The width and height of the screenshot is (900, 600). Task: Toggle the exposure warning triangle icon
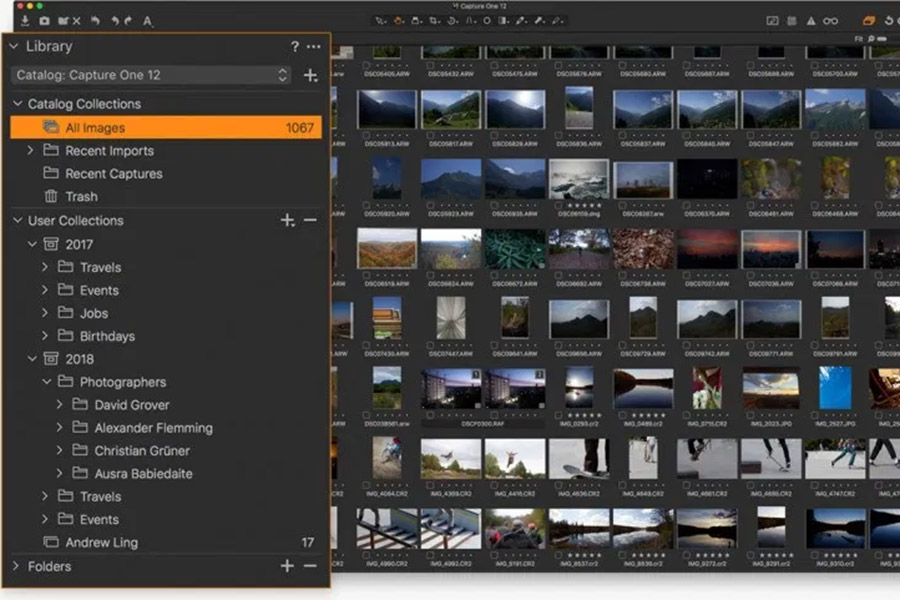[x=812, y=20]
